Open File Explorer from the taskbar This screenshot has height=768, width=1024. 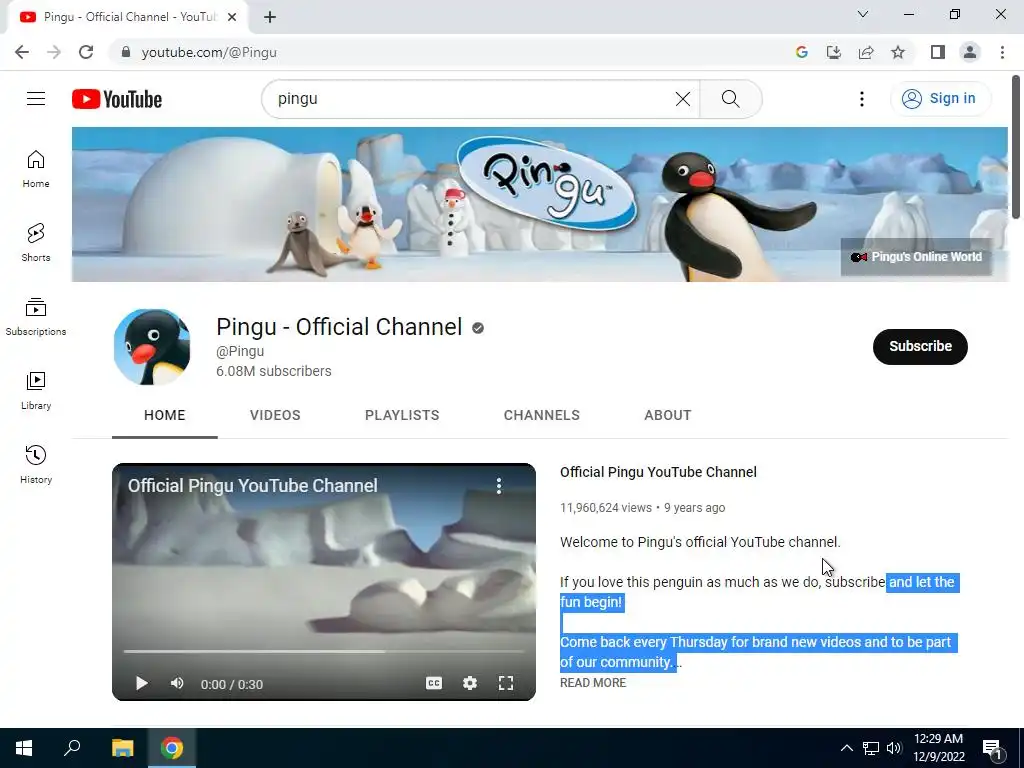[122, 748]
